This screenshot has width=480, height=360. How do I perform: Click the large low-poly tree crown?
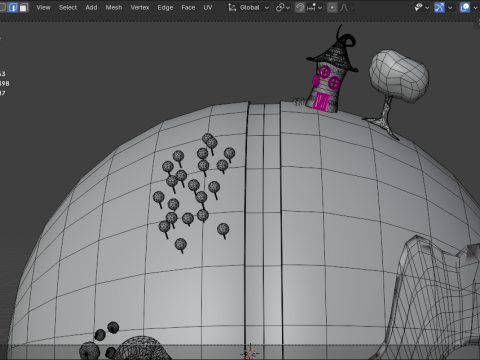[399, 76]
